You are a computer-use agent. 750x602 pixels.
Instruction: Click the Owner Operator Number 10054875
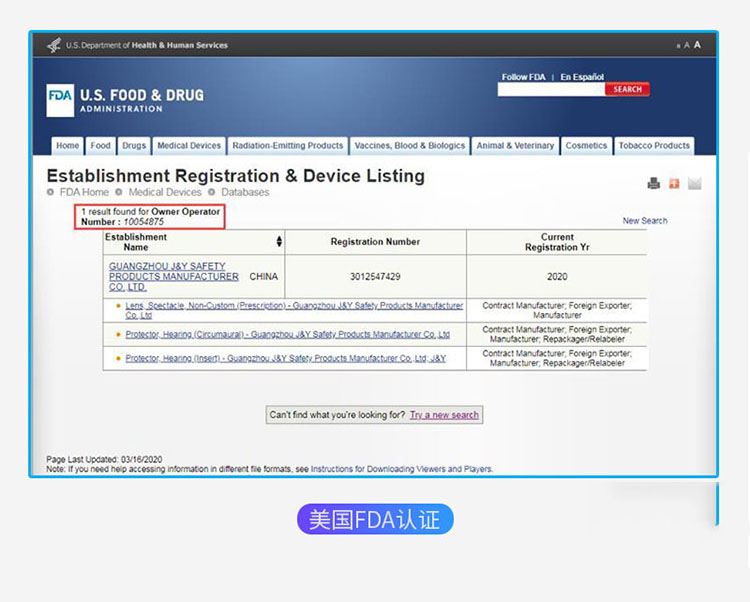pos(143,222)
